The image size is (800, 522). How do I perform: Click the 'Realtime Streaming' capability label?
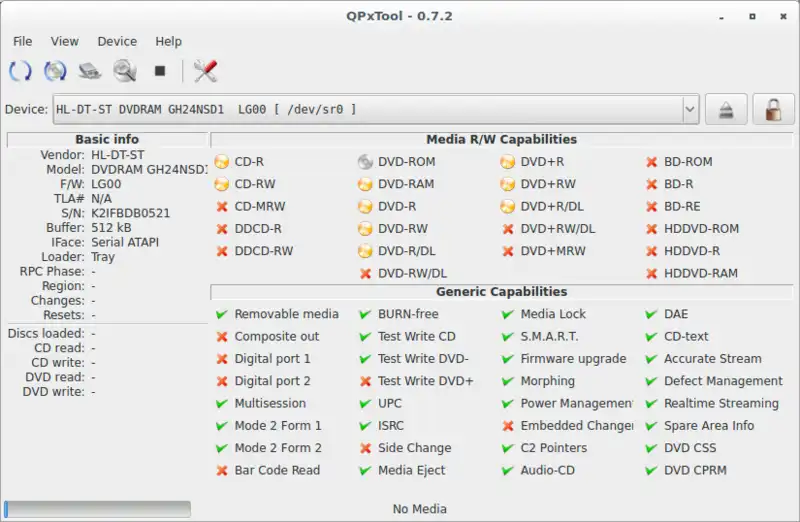(x=721, y=403)
